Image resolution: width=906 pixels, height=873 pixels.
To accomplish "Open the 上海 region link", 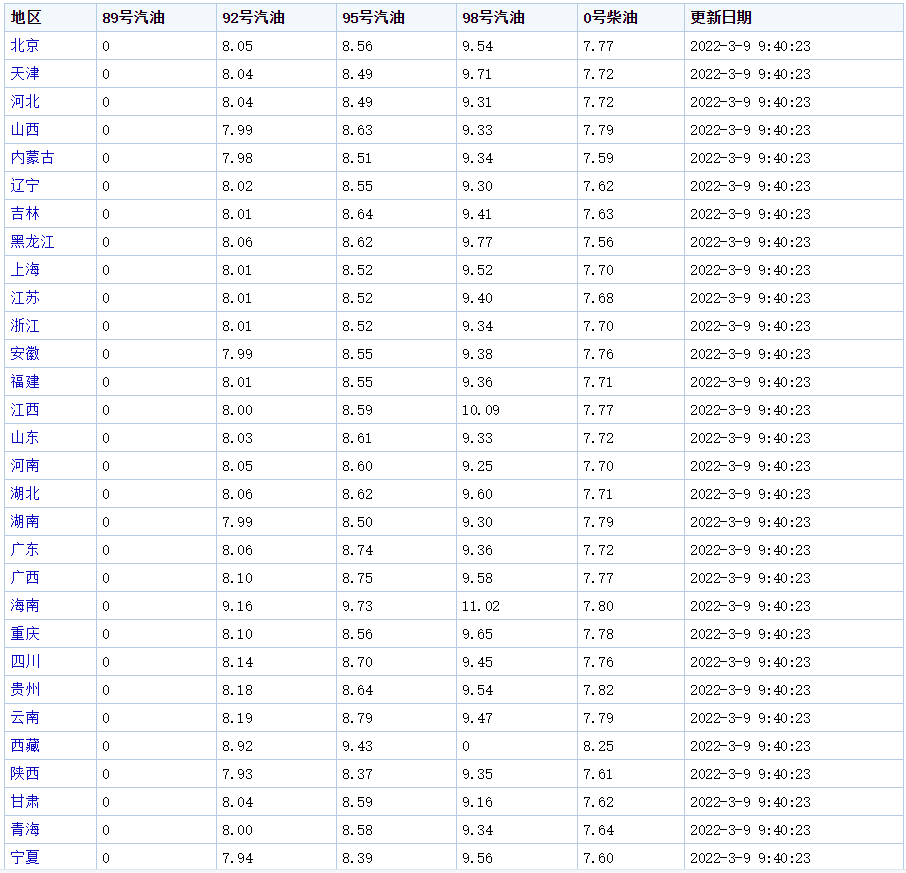I will [25, 270].
